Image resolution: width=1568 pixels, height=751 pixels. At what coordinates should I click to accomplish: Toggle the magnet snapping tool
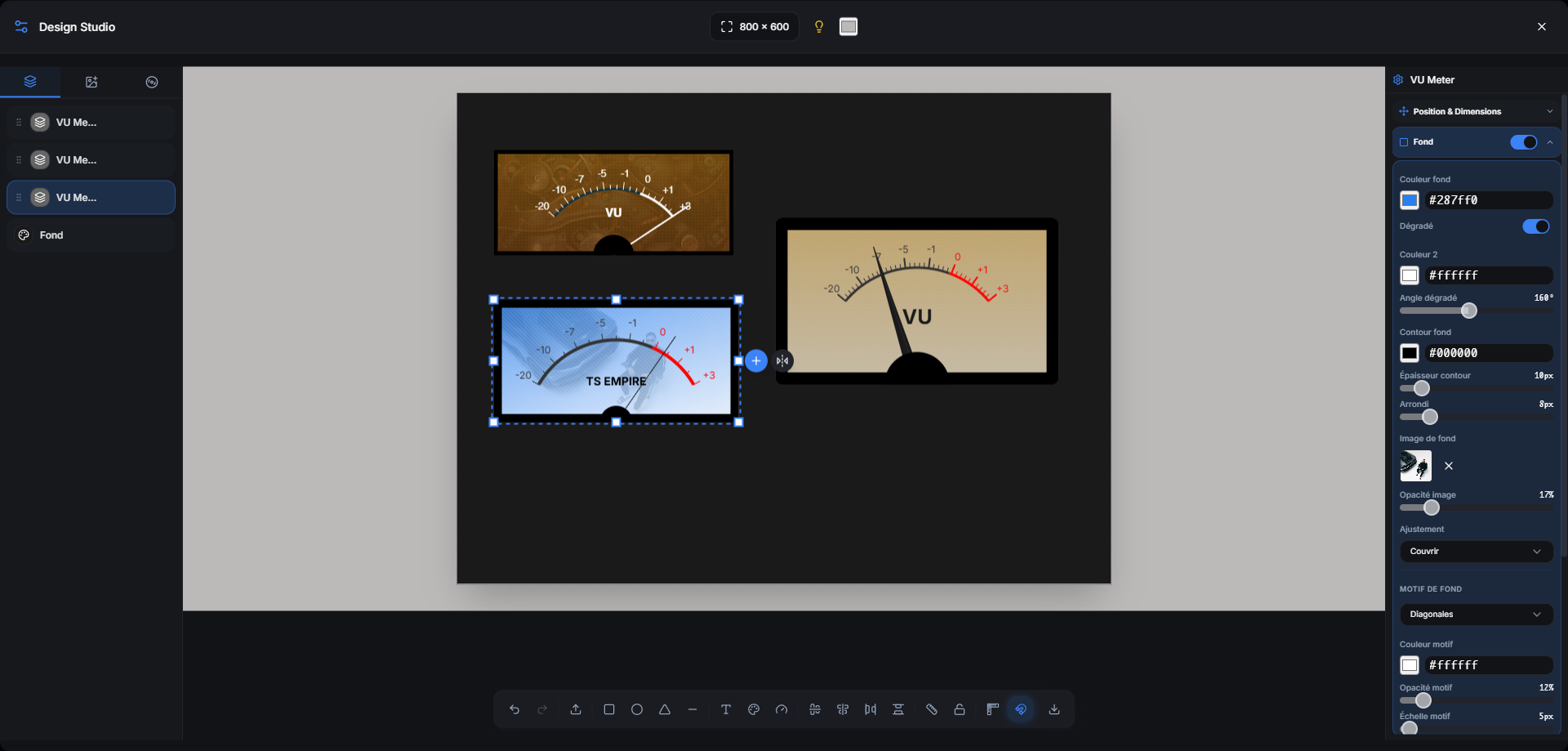[x=1021, y=709]
